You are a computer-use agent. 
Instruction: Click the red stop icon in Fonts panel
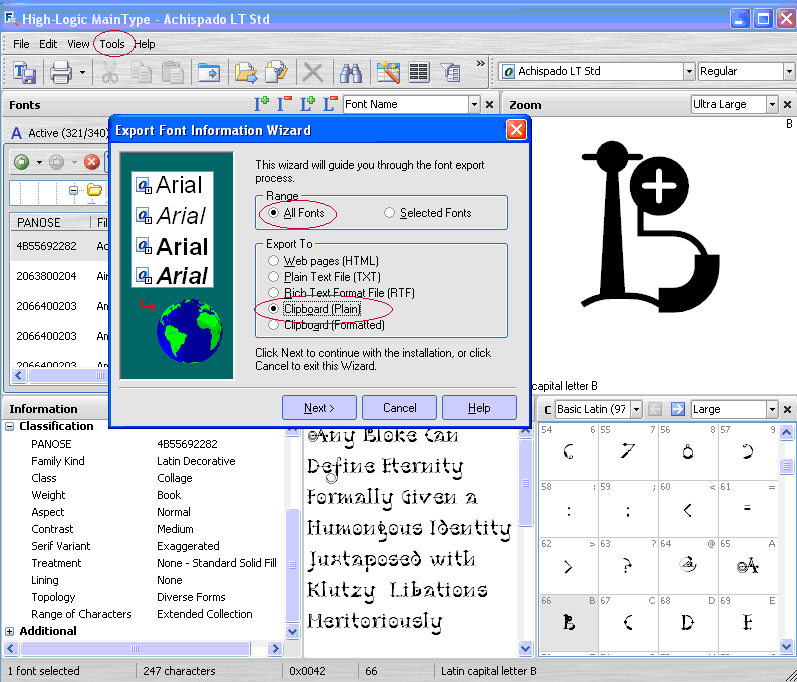pyautogui.click(x=91, y=162)
